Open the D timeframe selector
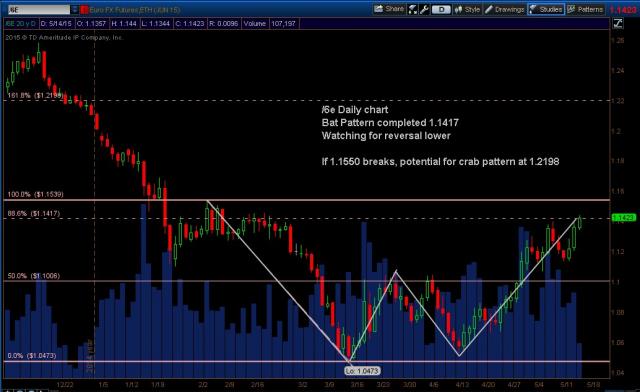This screenshot has width=640, height=392. tap(441, 9)
